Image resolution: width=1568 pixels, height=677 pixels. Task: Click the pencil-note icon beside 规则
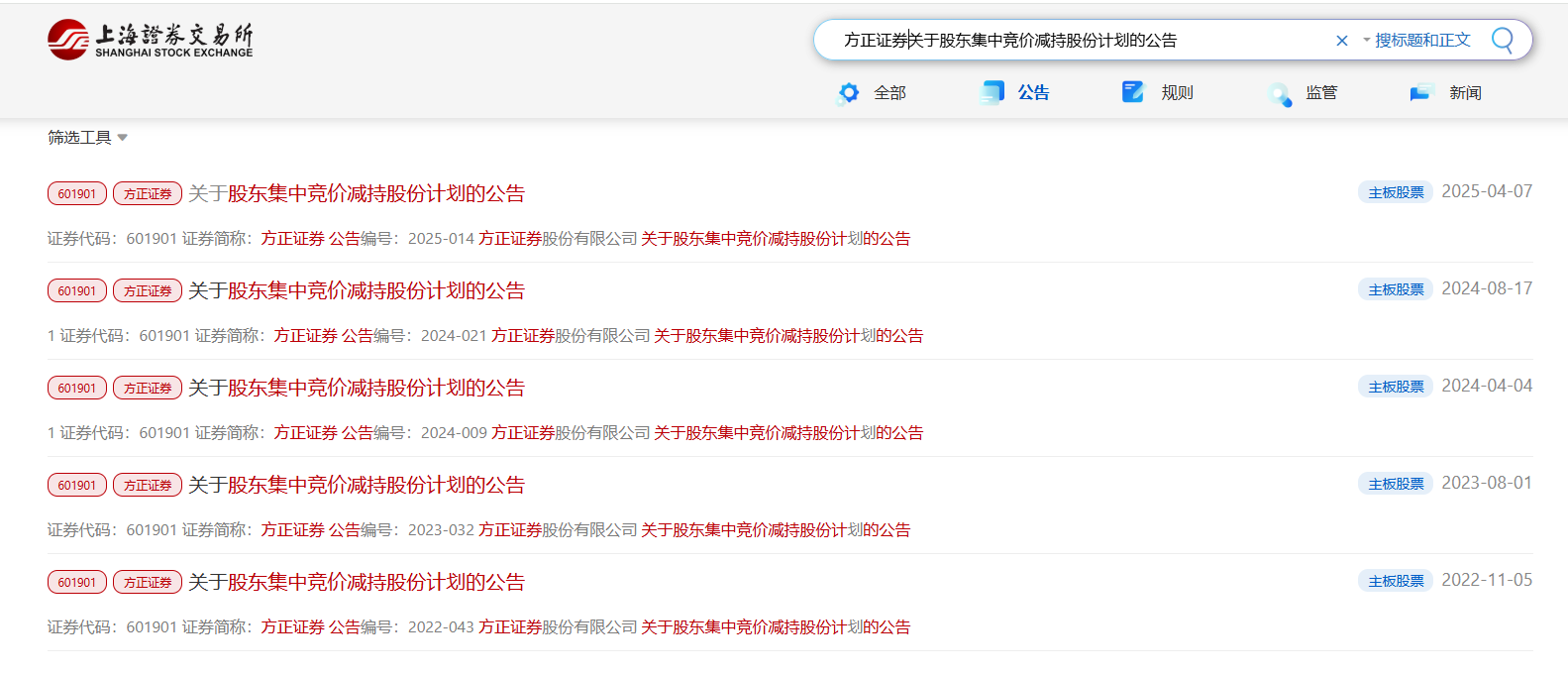click(x=1133, y=92)
